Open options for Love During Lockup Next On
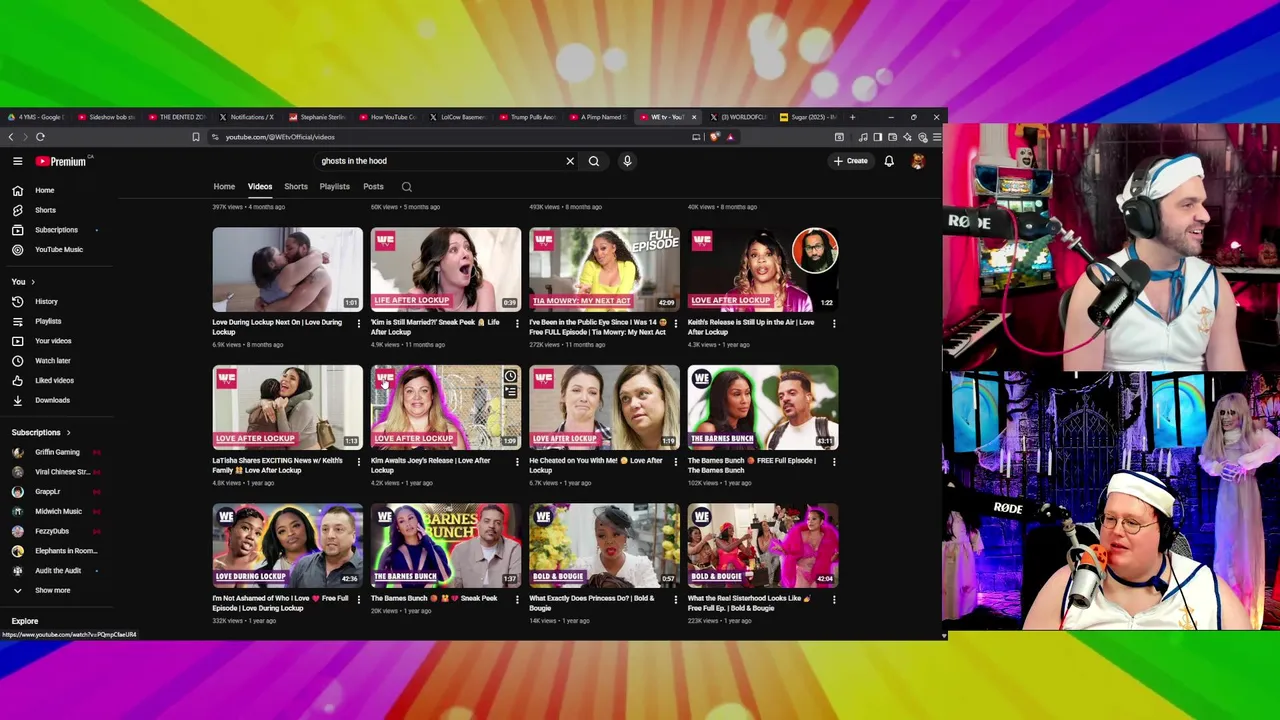The image size is (1280, 720). (x=359, y=323)
